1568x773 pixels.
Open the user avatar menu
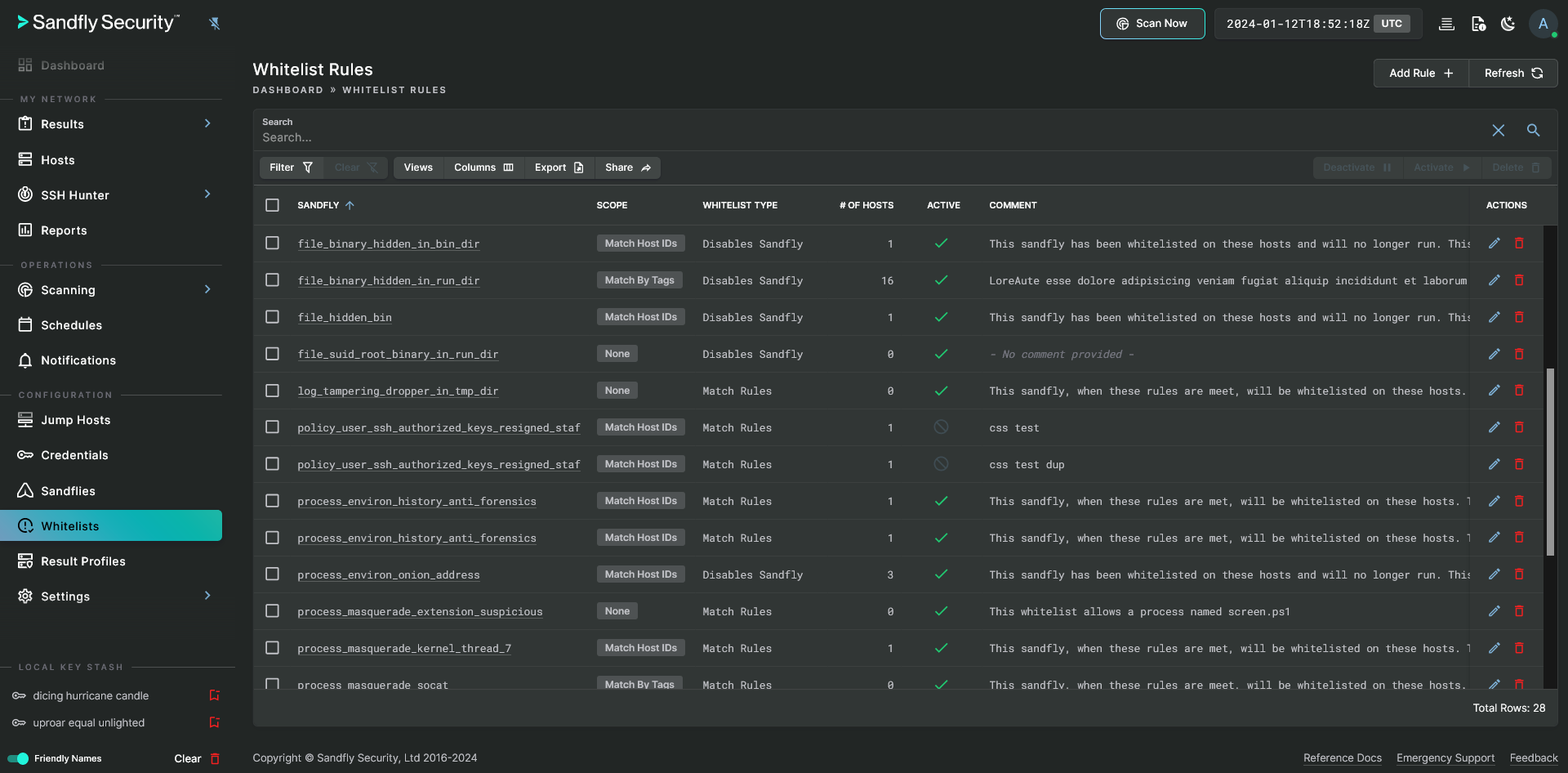(x=1543, y=24)
